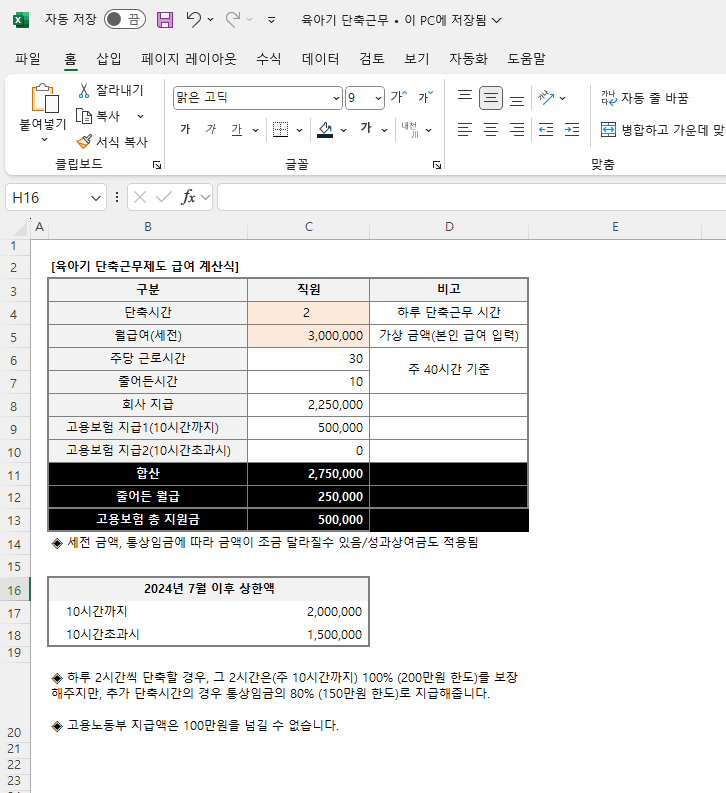Switch to the 삽입 tab
726x793 pixels.
coord(109,59)
